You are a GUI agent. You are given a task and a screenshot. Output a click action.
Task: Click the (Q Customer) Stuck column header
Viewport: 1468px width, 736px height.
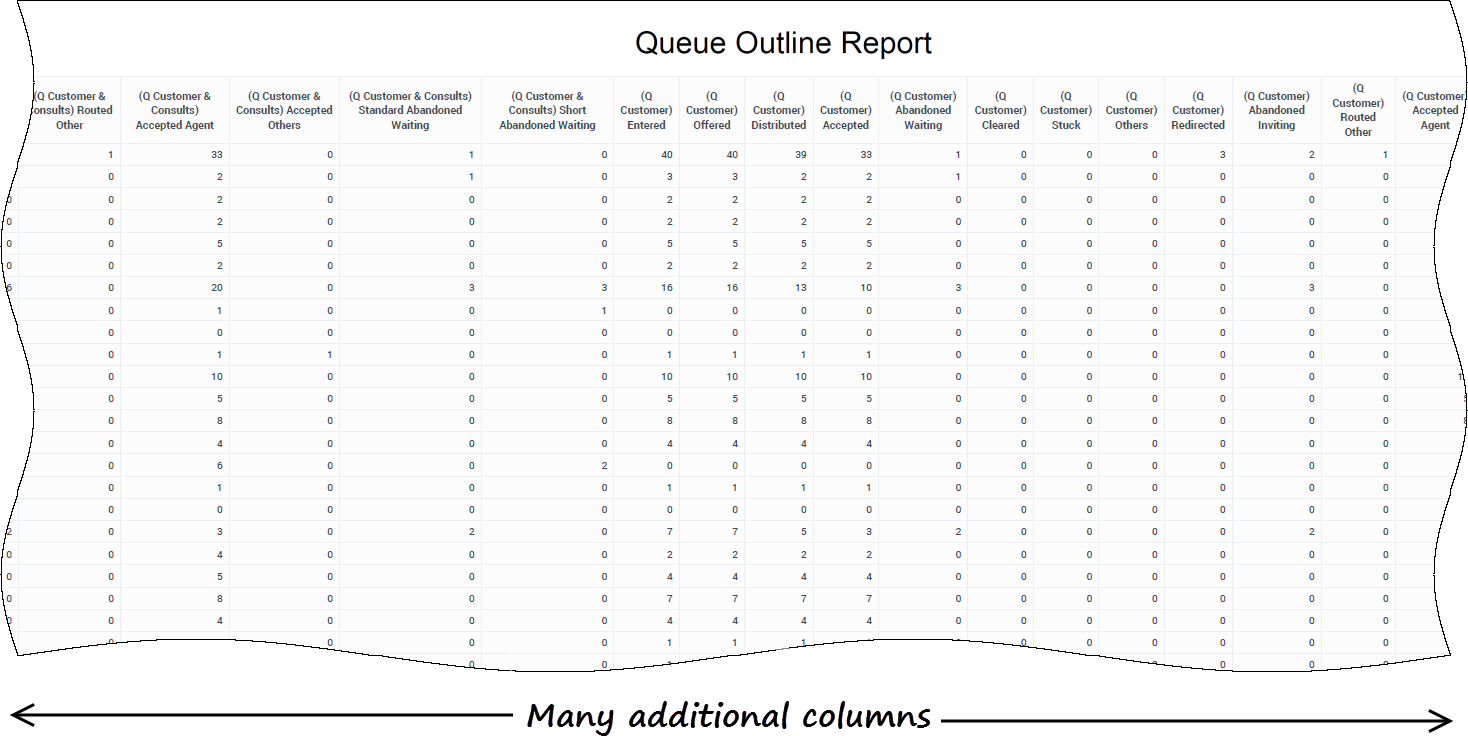(x=1066, y=111)
